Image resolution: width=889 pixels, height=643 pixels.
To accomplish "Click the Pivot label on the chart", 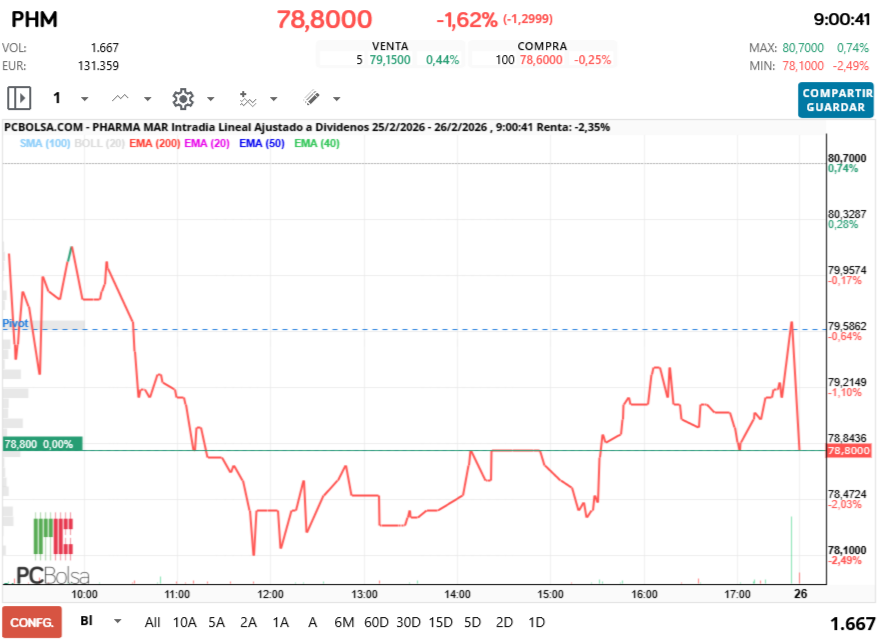I will click(14, 323).
